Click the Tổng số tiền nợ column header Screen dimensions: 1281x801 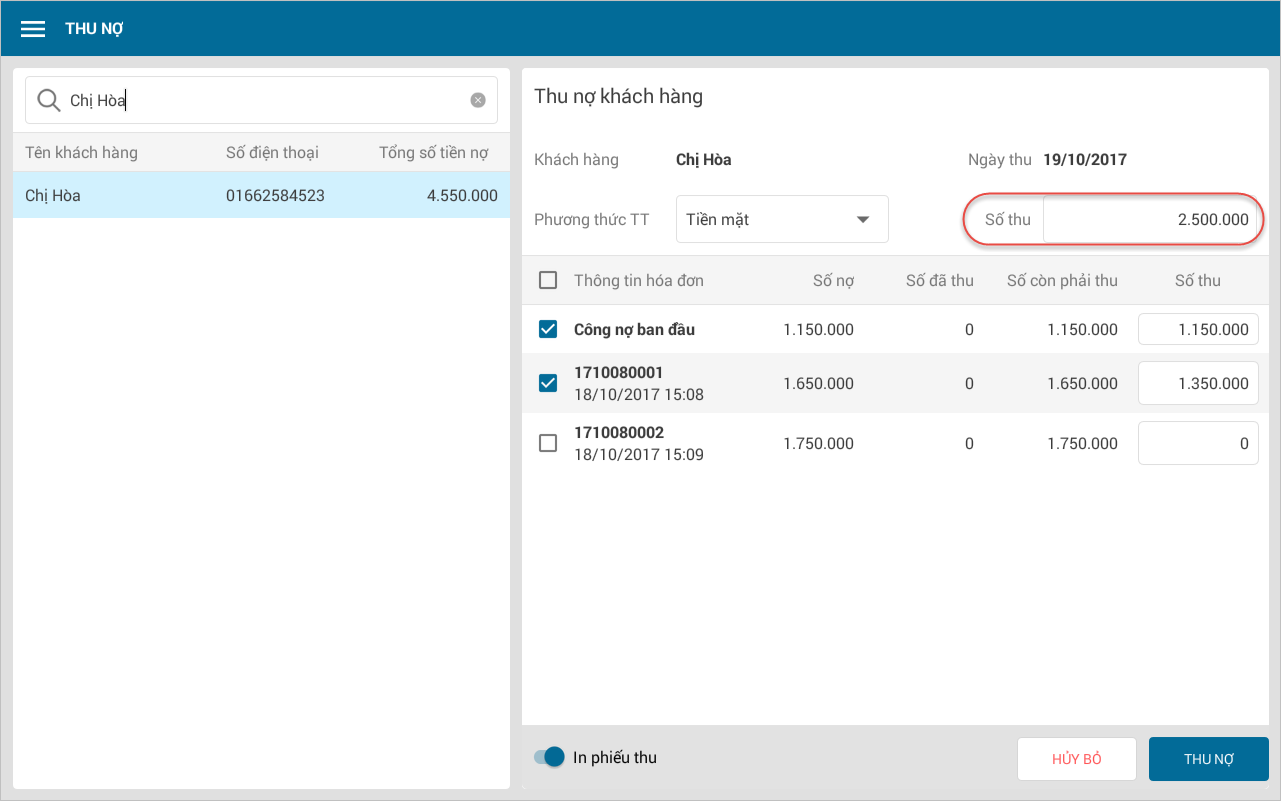(434, 153)
